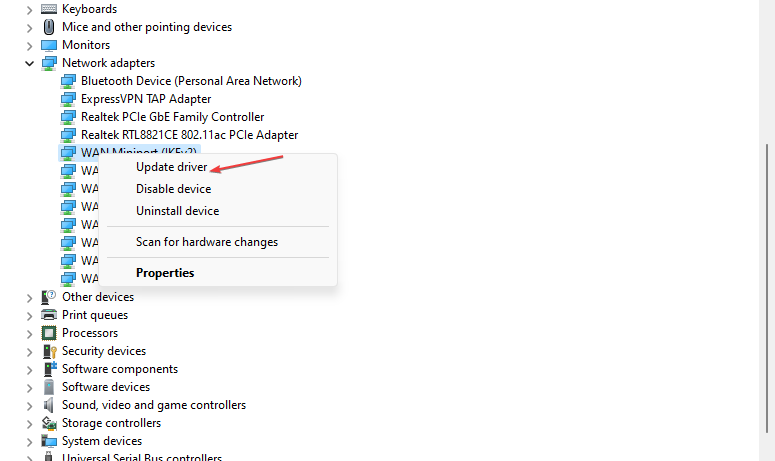Select Uninstall device menu entry
The width and height of the screenshot is (775, 461).
(177, 211)
